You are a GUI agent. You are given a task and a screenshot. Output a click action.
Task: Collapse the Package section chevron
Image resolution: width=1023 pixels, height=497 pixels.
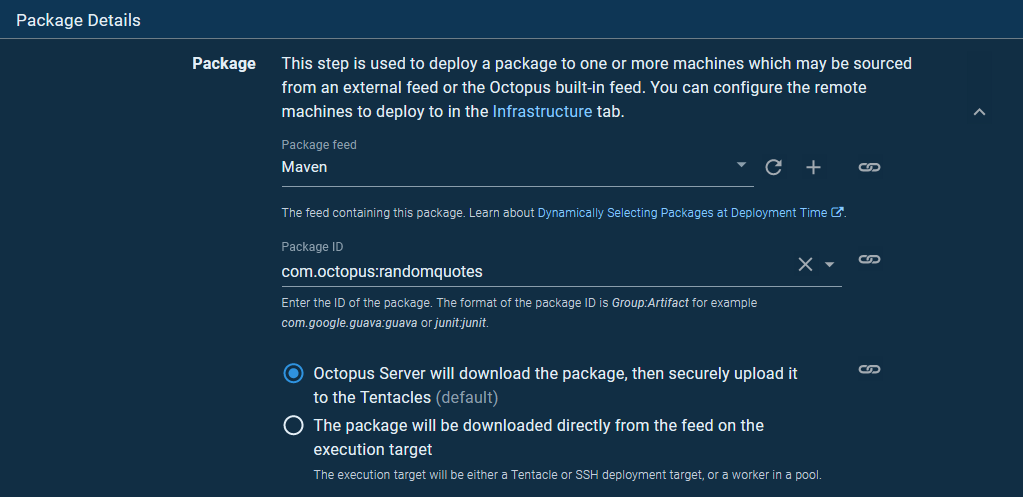point(979,112)
